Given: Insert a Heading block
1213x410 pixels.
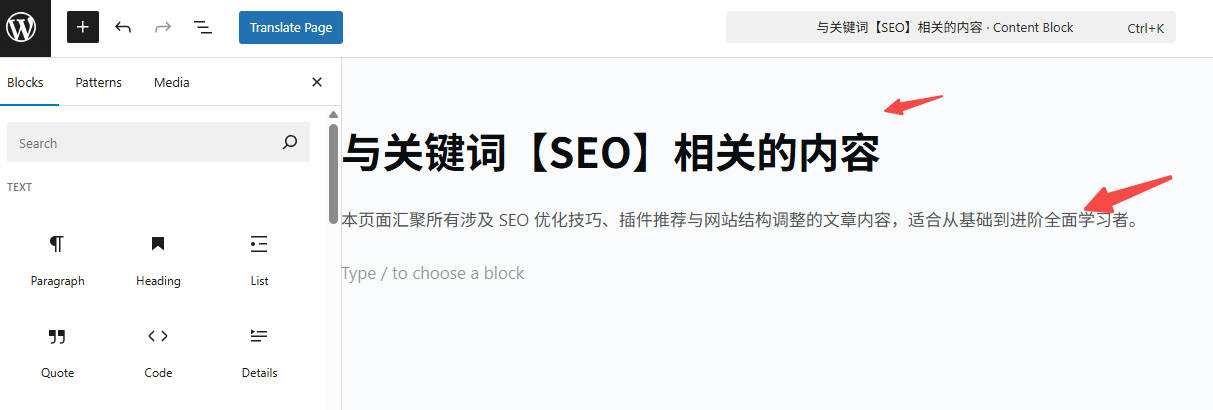Looking at the screenshot, I should pyautogui.click(x=158, y=260).
